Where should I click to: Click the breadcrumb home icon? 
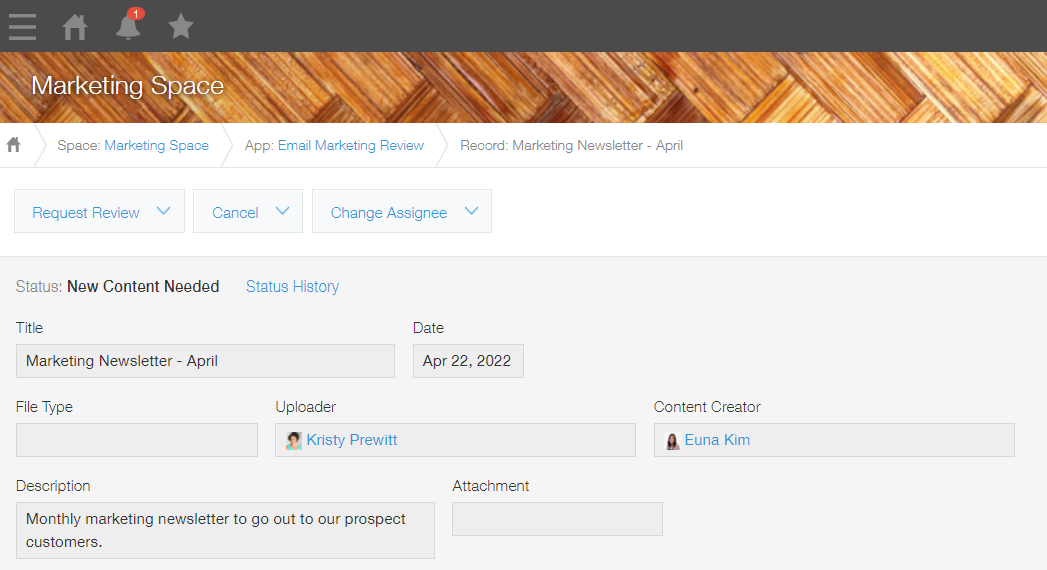14,145
